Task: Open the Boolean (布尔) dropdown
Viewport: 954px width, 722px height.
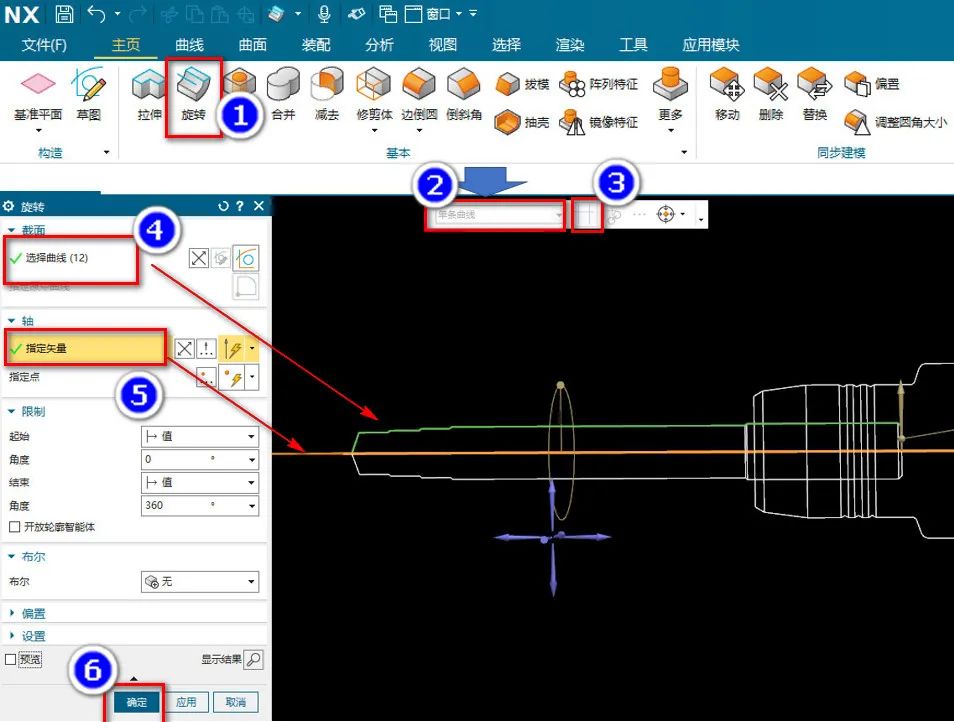Action: click(x=200, y=581)
